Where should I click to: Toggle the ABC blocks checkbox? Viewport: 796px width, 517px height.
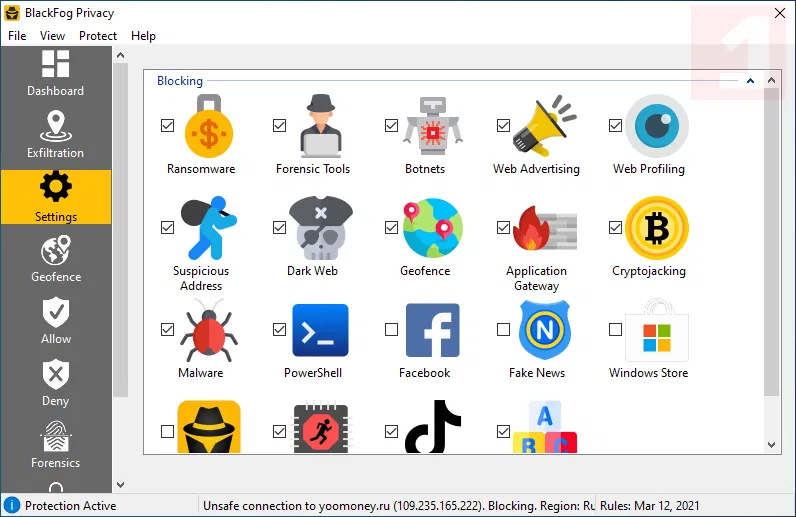pos(503,432)
